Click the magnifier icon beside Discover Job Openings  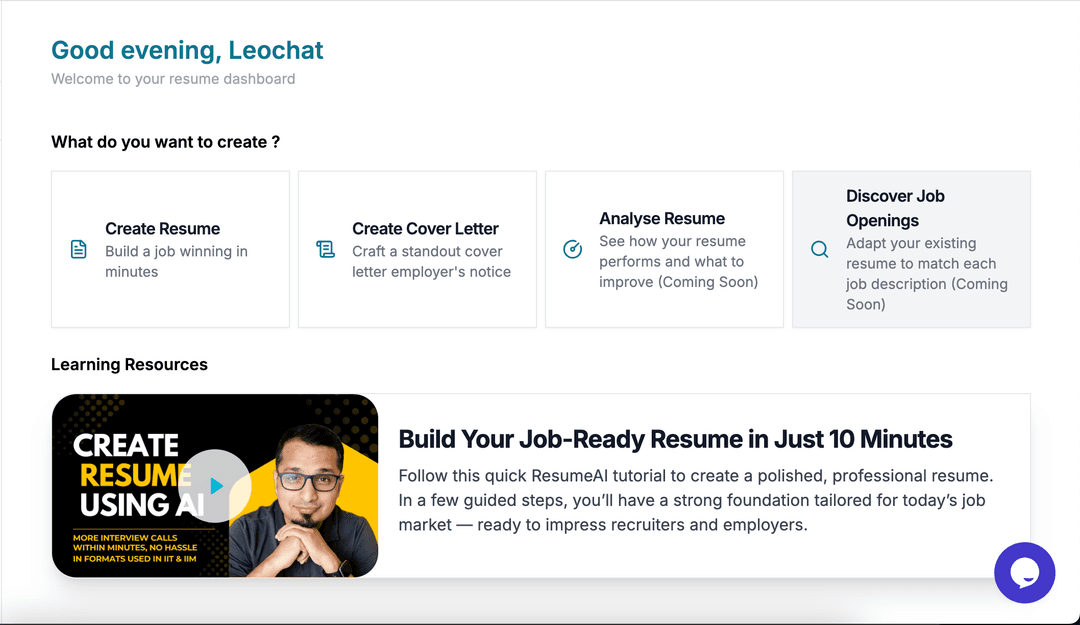[820, 249]
